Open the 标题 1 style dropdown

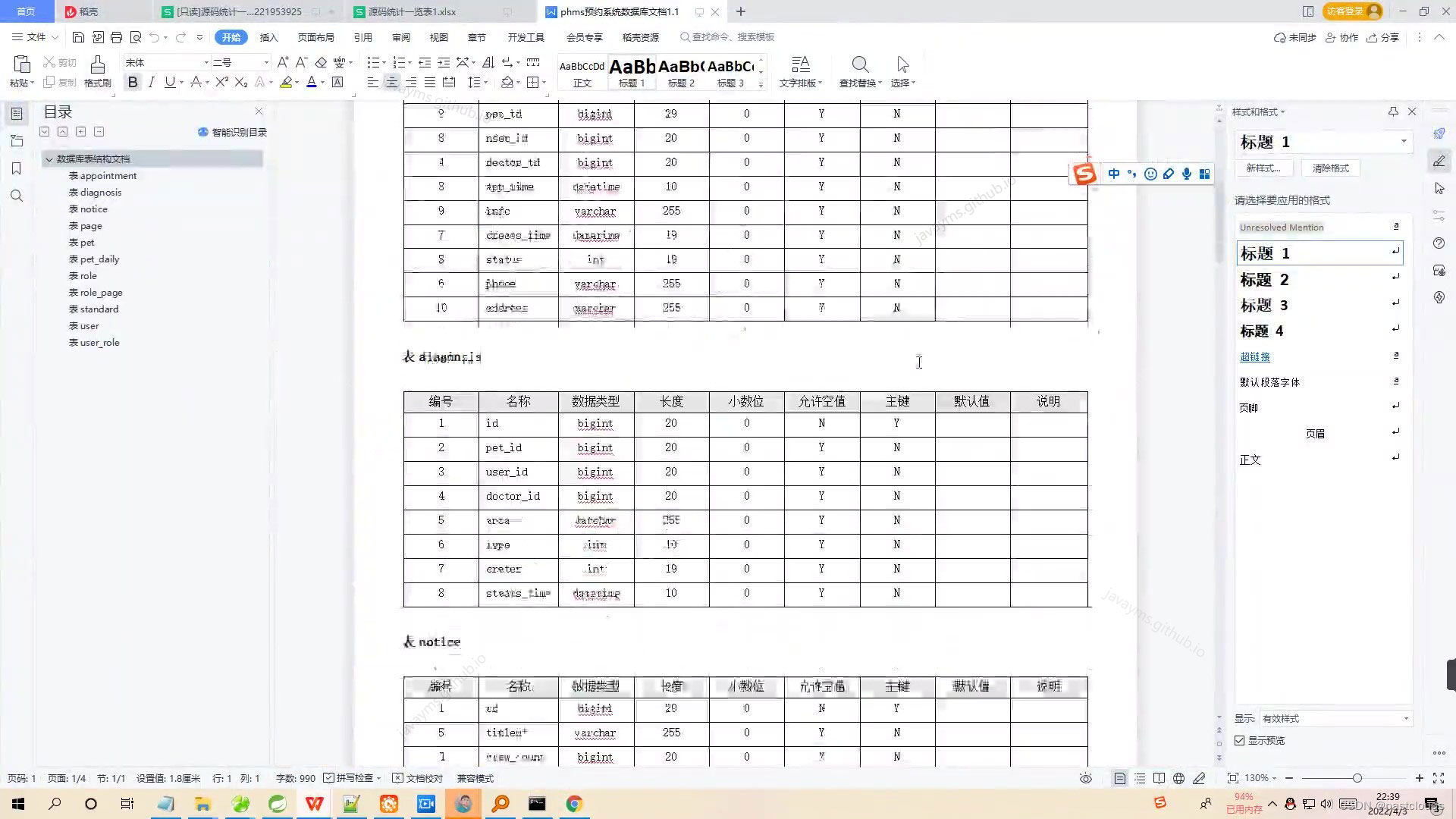pos(1404,142)
